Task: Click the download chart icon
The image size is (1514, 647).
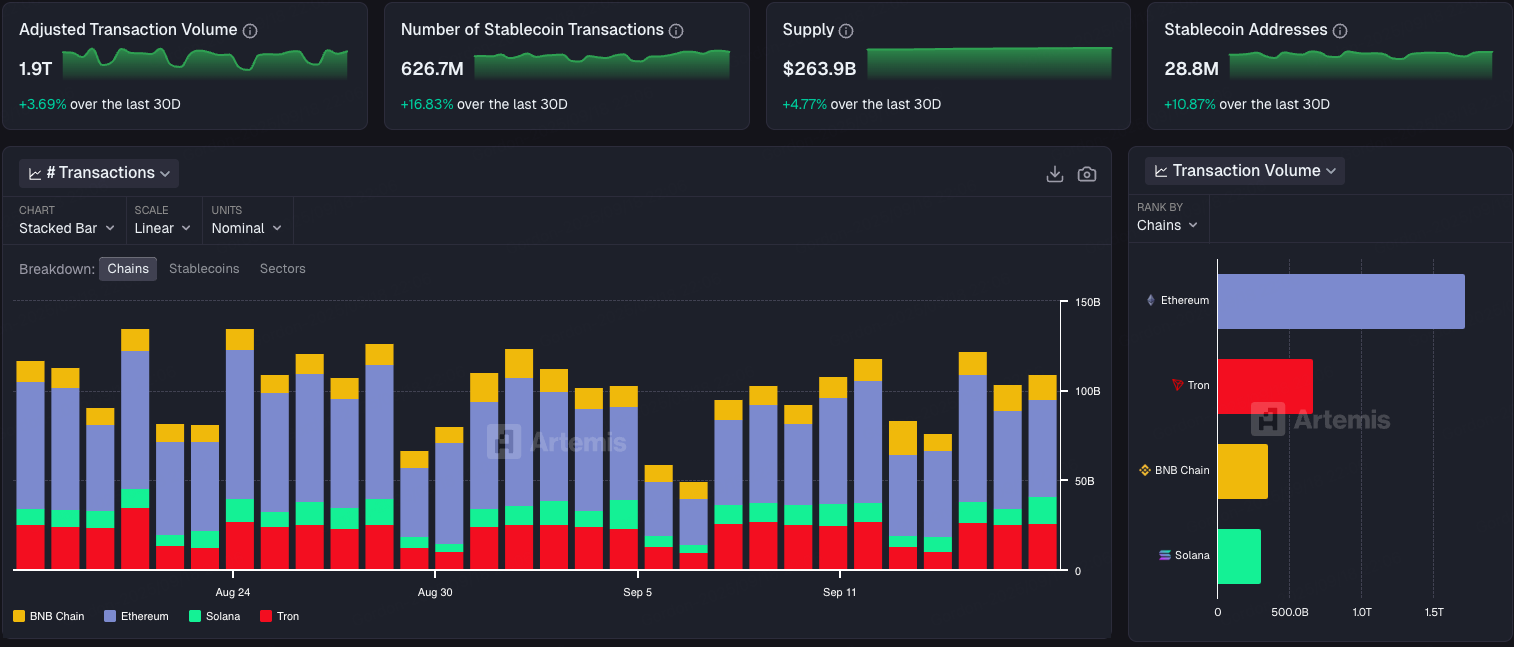Action: pos(1054,174)
